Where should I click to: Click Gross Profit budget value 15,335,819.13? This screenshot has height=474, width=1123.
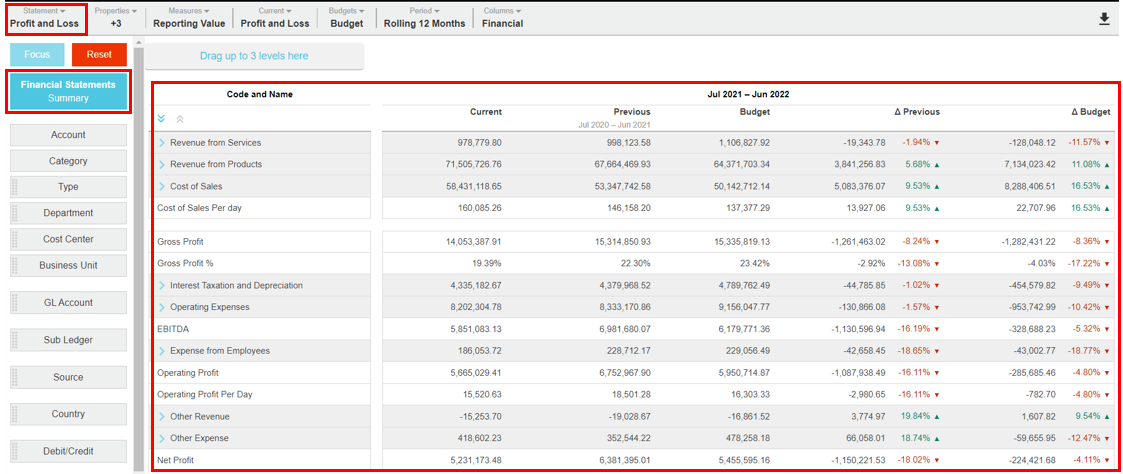click(741, 242)
